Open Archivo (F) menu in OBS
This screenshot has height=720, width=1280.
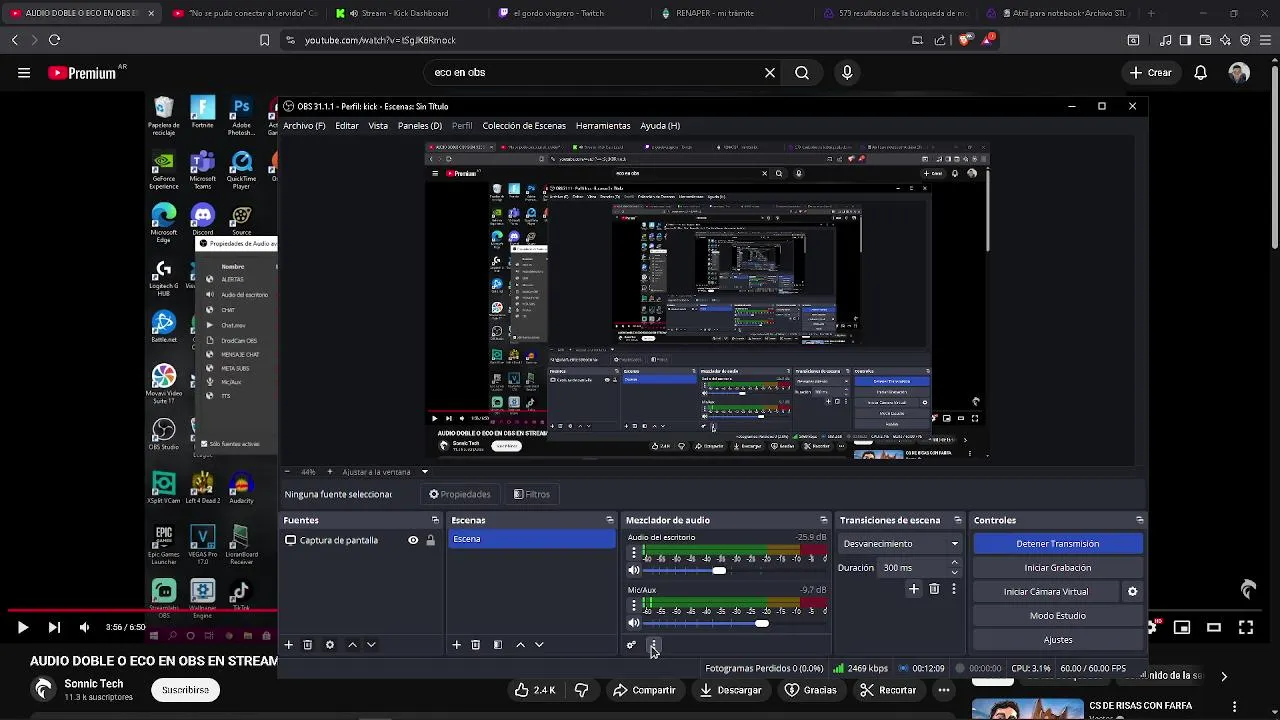[x=304, y=126]
